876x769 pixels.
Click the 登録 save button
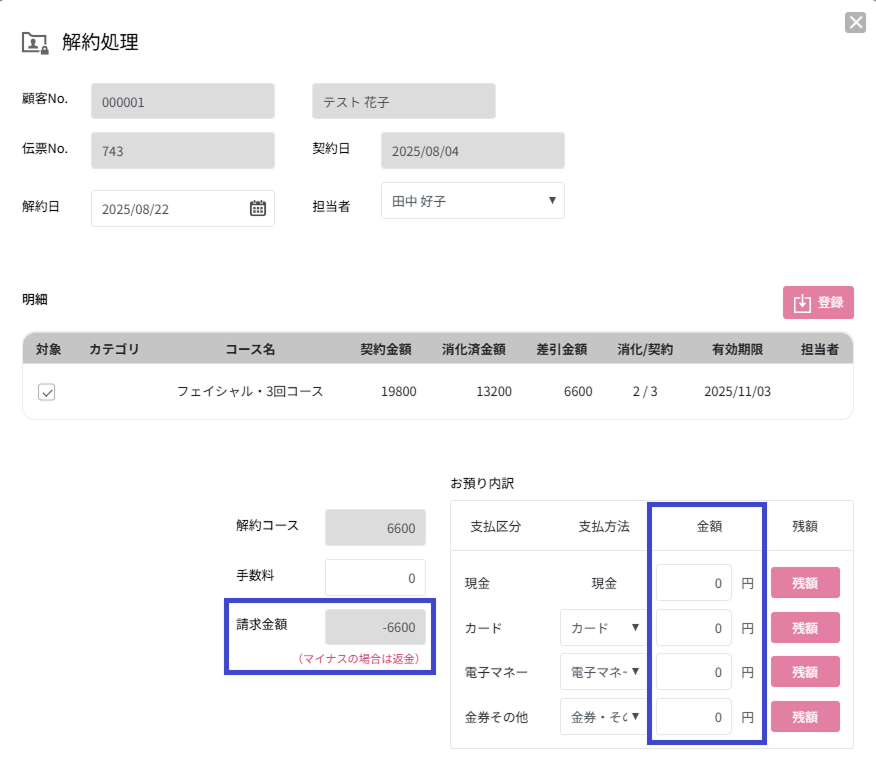[x=818, y=303]
